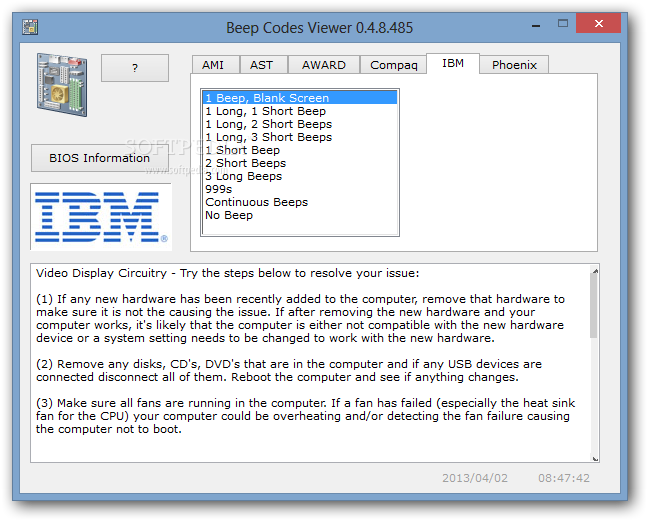This screenshot has width=648, height=521.
Task: Open help with the ? button
Action: pos(135,68)
